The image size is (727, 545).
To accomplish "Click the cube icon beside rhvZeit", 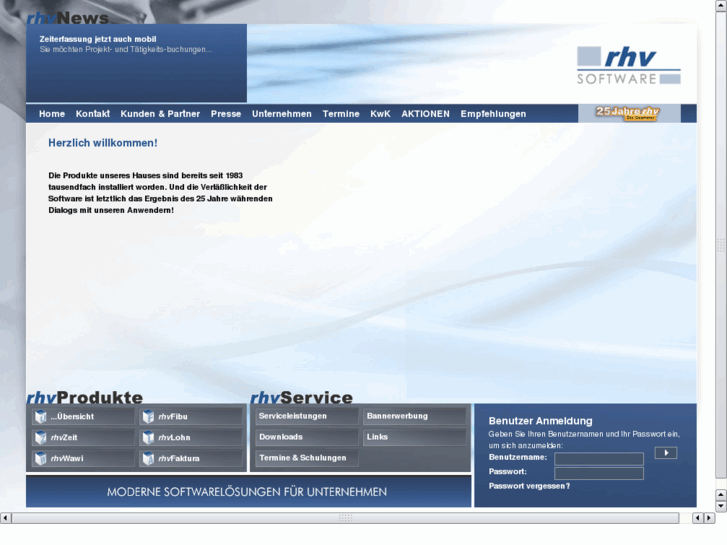I will pos(41,437).
